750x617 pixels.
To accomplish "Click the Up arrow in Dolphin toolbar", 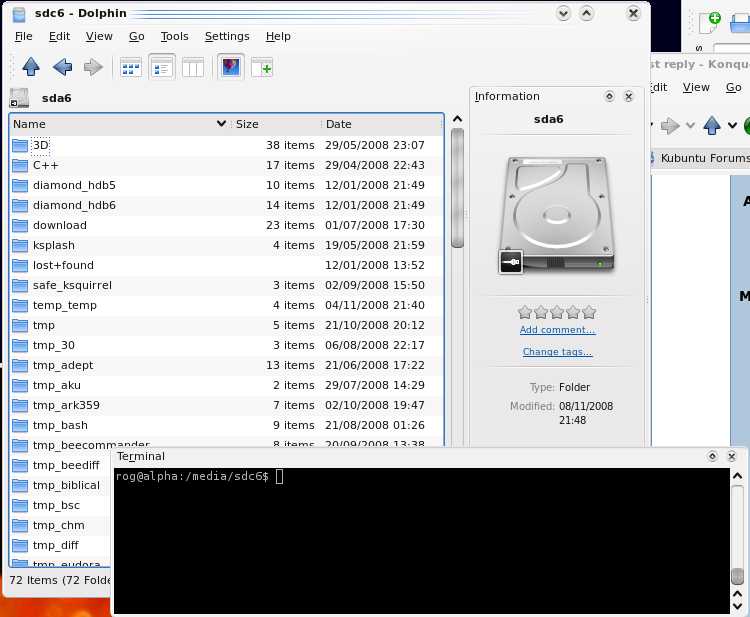I will 31,67.
